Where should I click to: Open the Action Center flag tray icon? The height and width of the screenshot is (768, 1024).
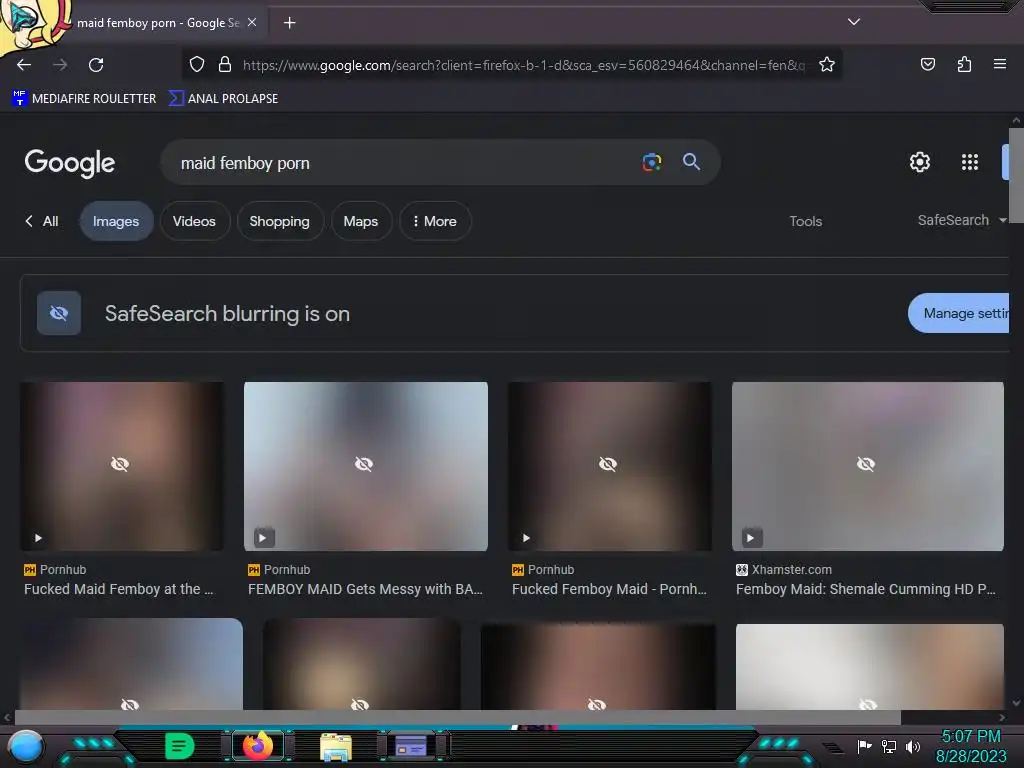(864, 746)
